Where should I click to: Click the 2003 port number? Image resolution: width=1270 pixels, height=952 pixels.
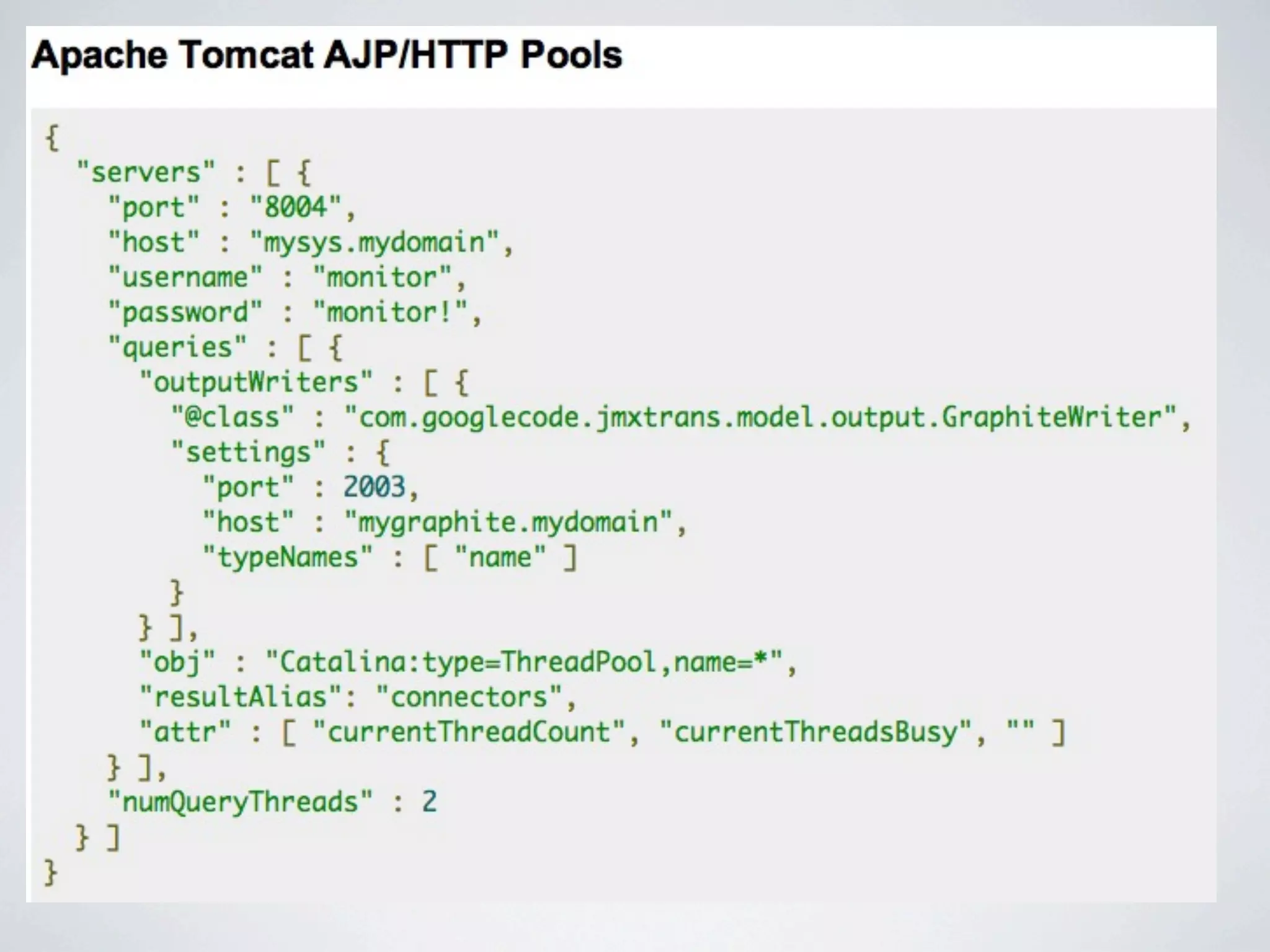pos(374,487)
